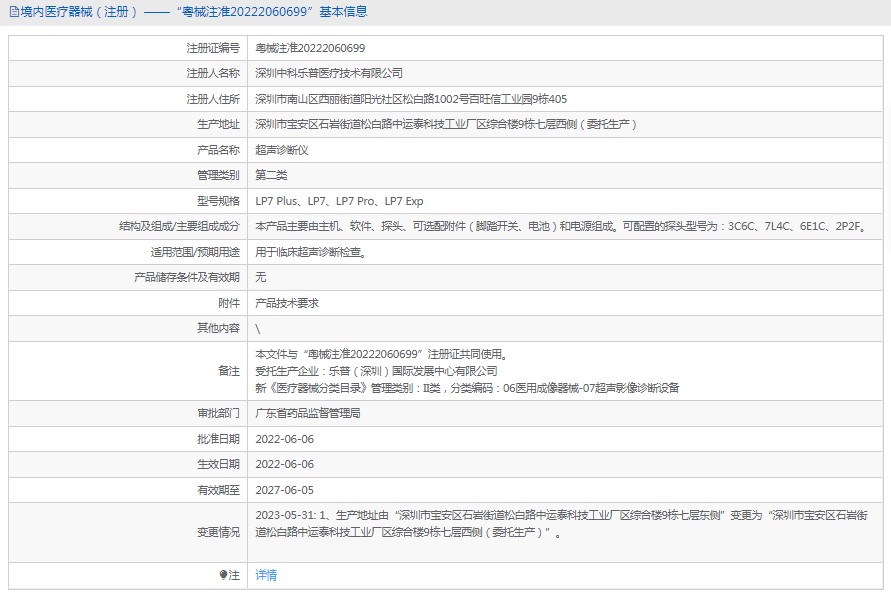Image resolution: width=891 pixels, height=596 pixels.
Task: Click the 注册人住所 label cell
Action: tap(128, 99)
